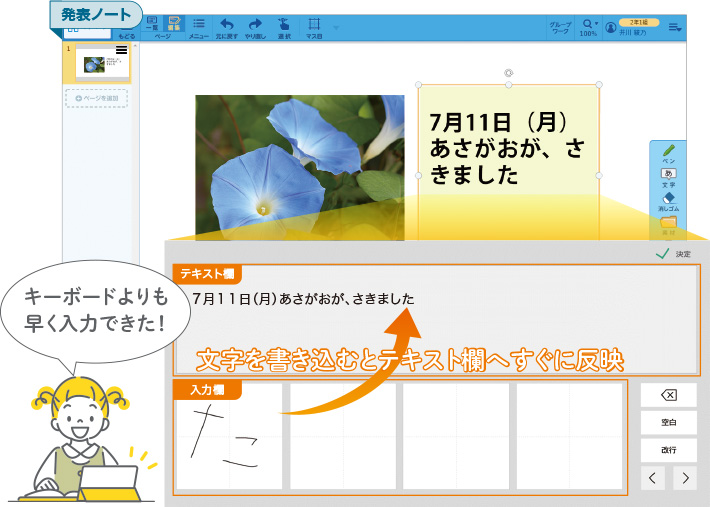
Task: Insert a line break with 改行
Action: point(669,450)
